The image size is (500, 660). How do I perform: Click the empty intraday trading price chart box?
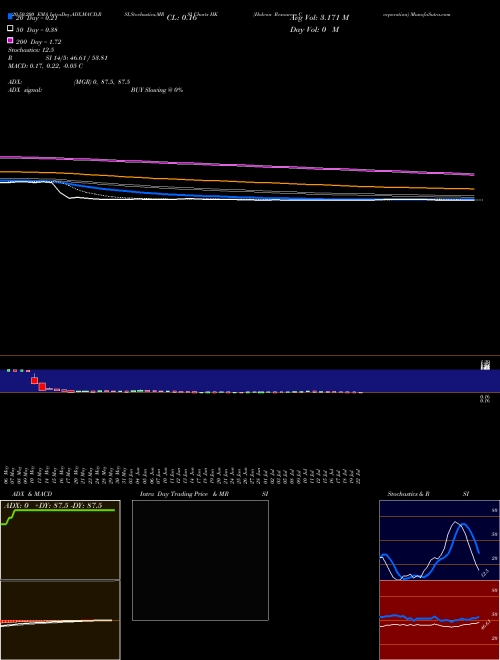200,560
